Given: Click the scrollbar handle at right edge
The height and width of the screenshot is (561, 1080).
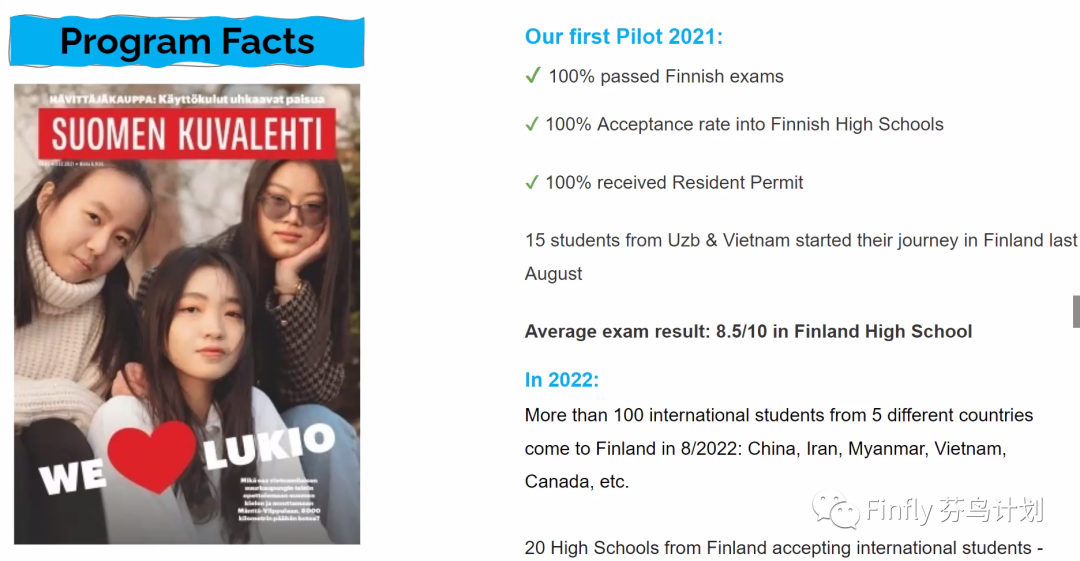Looking at the screenshot, I should [x=1076, y=312].
